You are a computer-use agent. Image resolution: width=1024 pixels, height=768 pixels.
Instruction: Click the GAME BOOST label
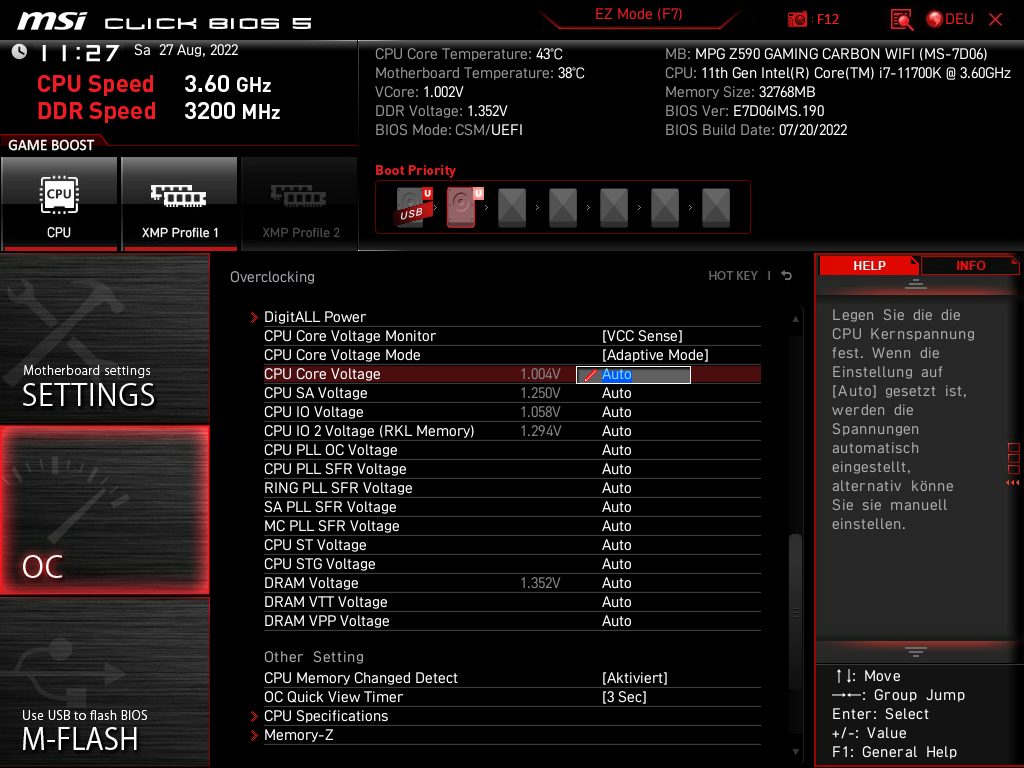(51, 145)
